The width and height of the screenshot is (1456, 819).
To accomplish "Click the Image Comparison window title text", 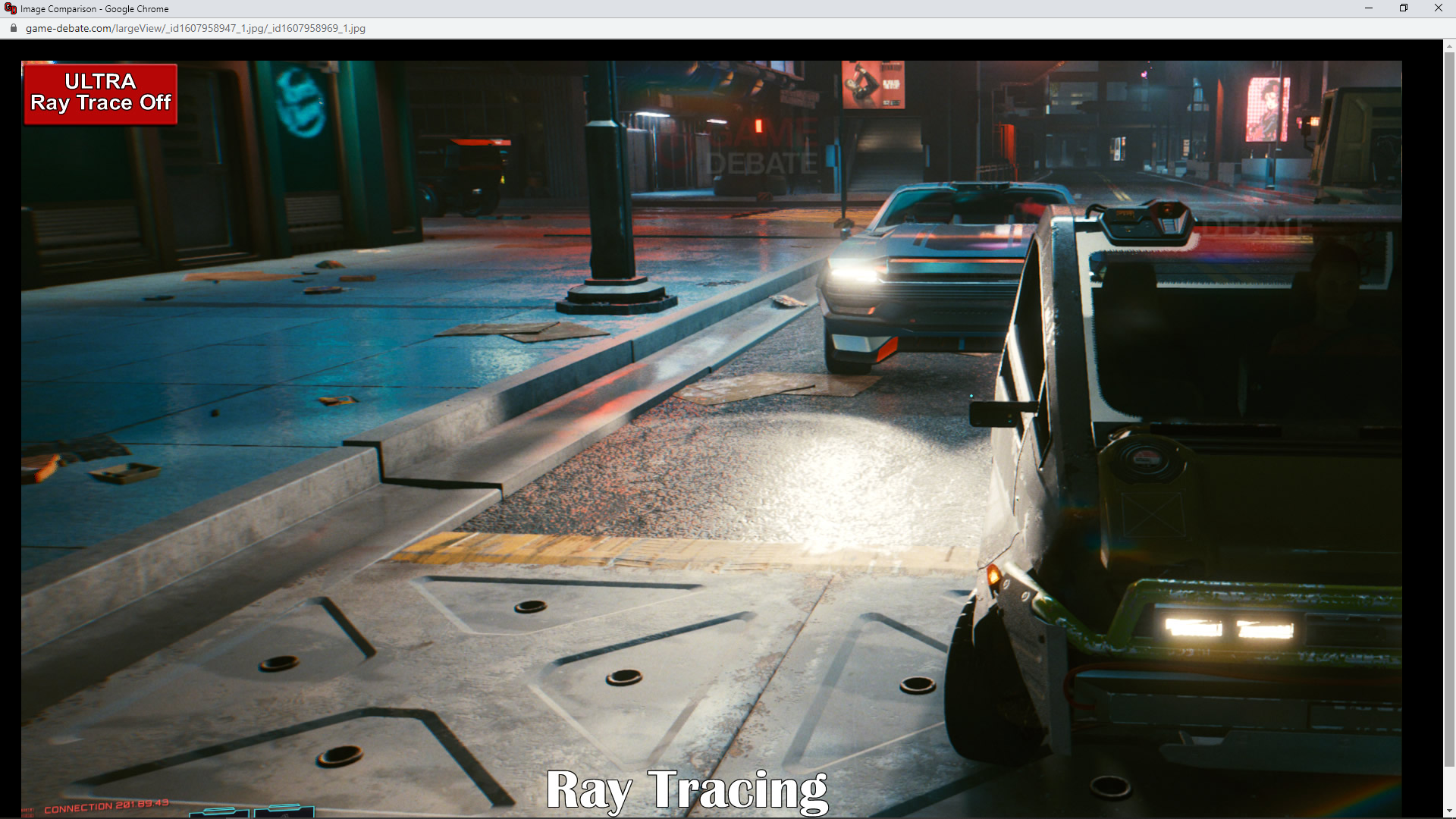I will coord(95,9).
